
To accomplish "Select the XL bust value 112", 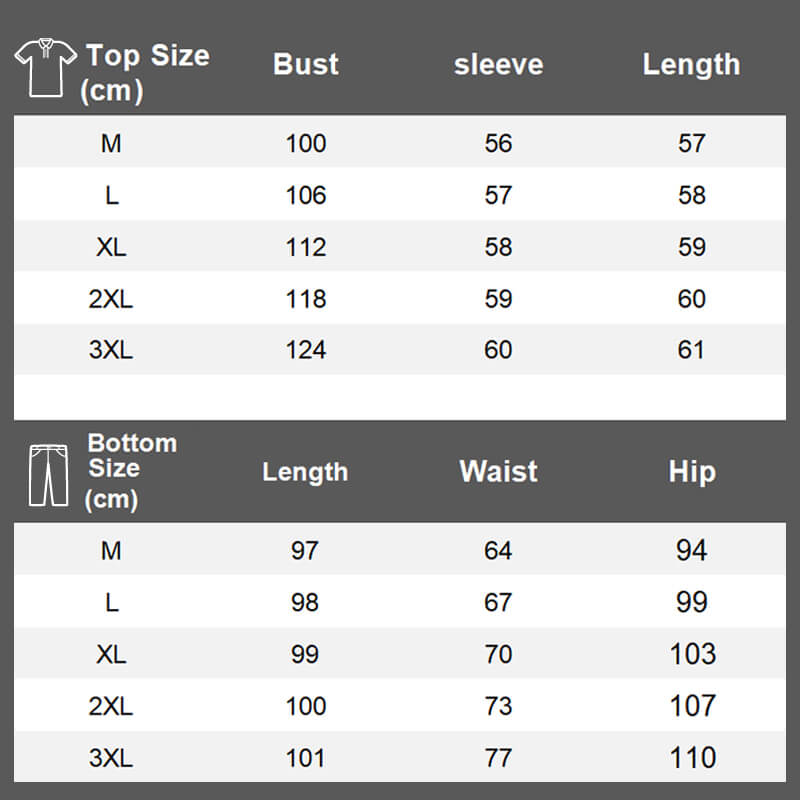I will tap(305, 247).
